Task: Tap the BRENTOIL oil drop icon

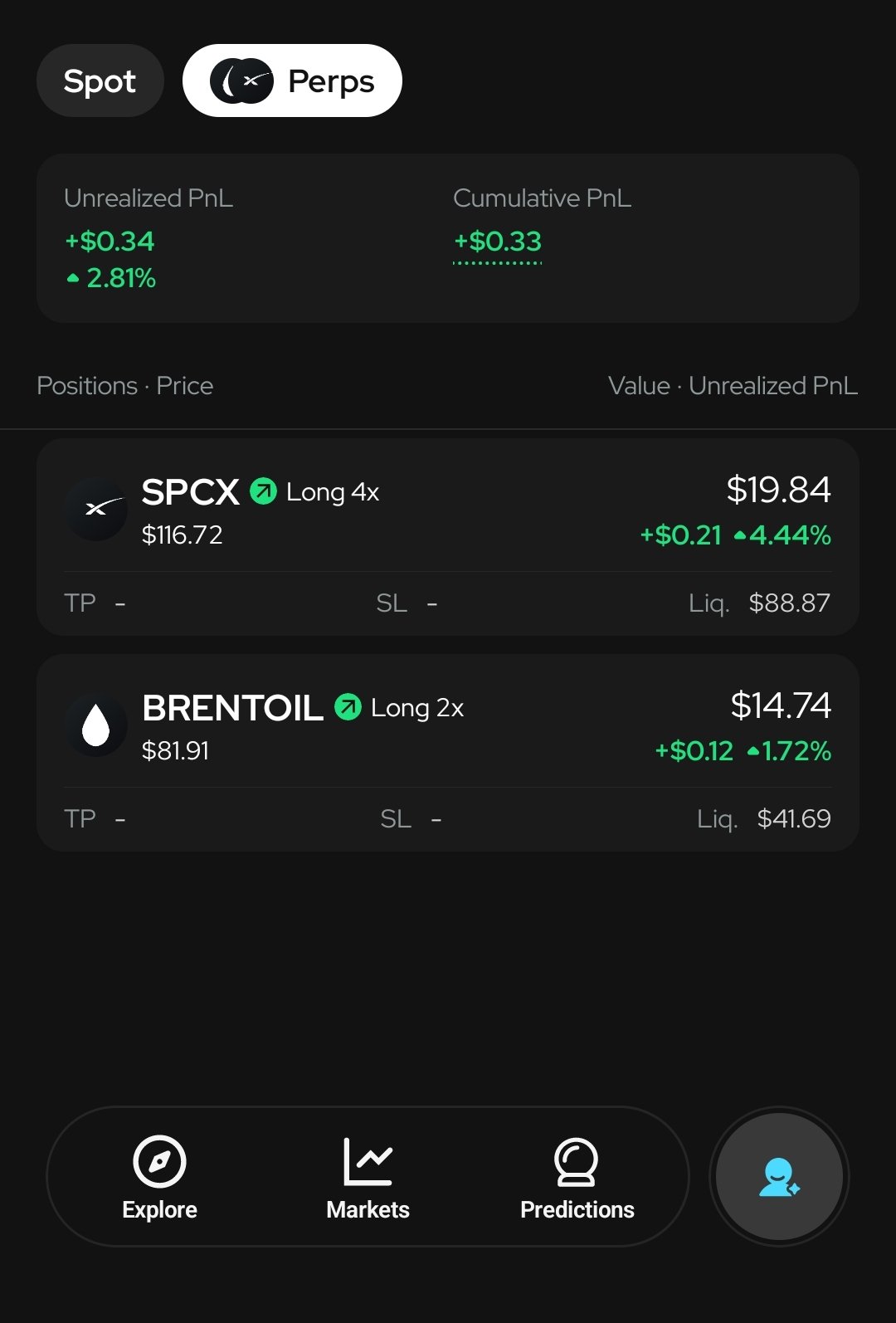Action: [96, 725]
